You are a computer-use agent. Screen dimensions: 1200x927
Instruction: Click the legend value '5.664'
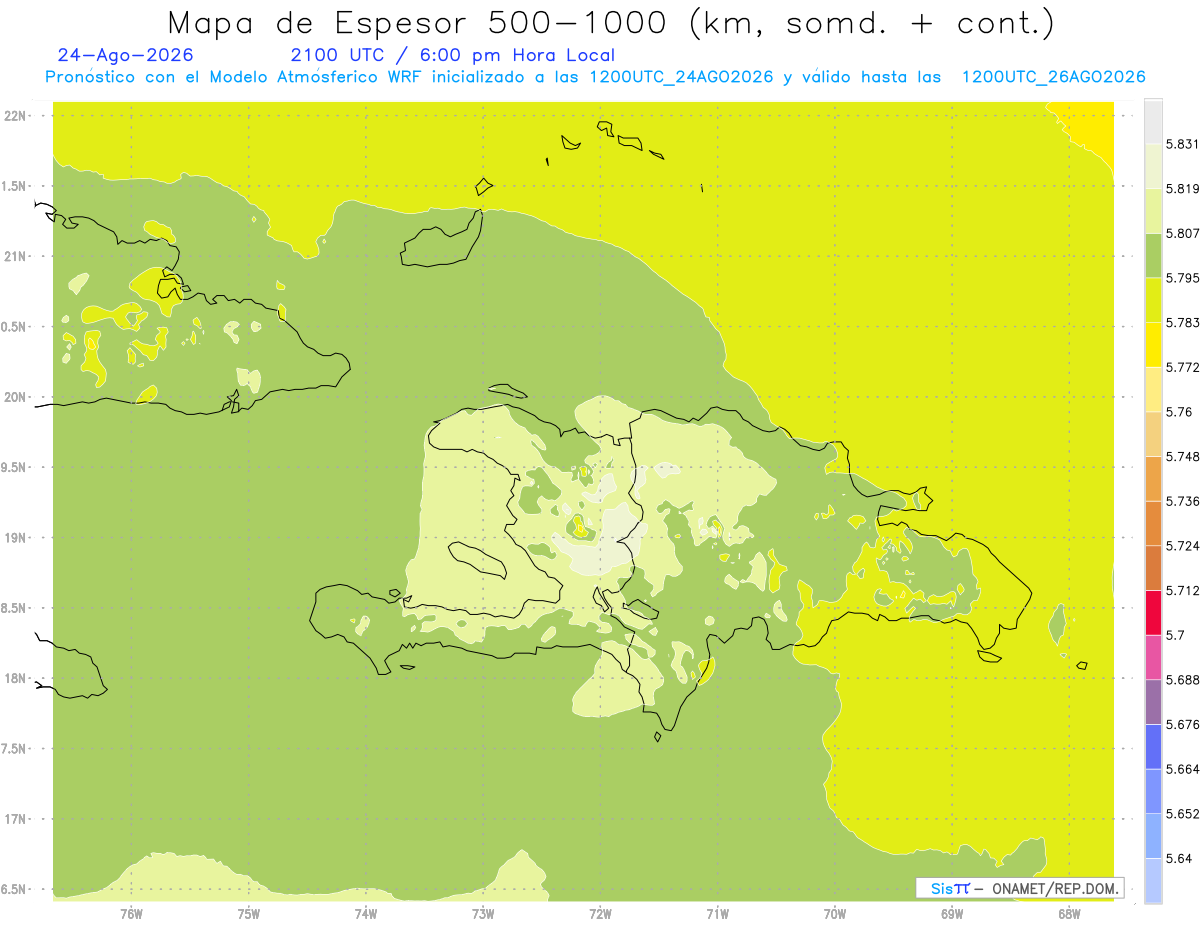point(1182,769)
